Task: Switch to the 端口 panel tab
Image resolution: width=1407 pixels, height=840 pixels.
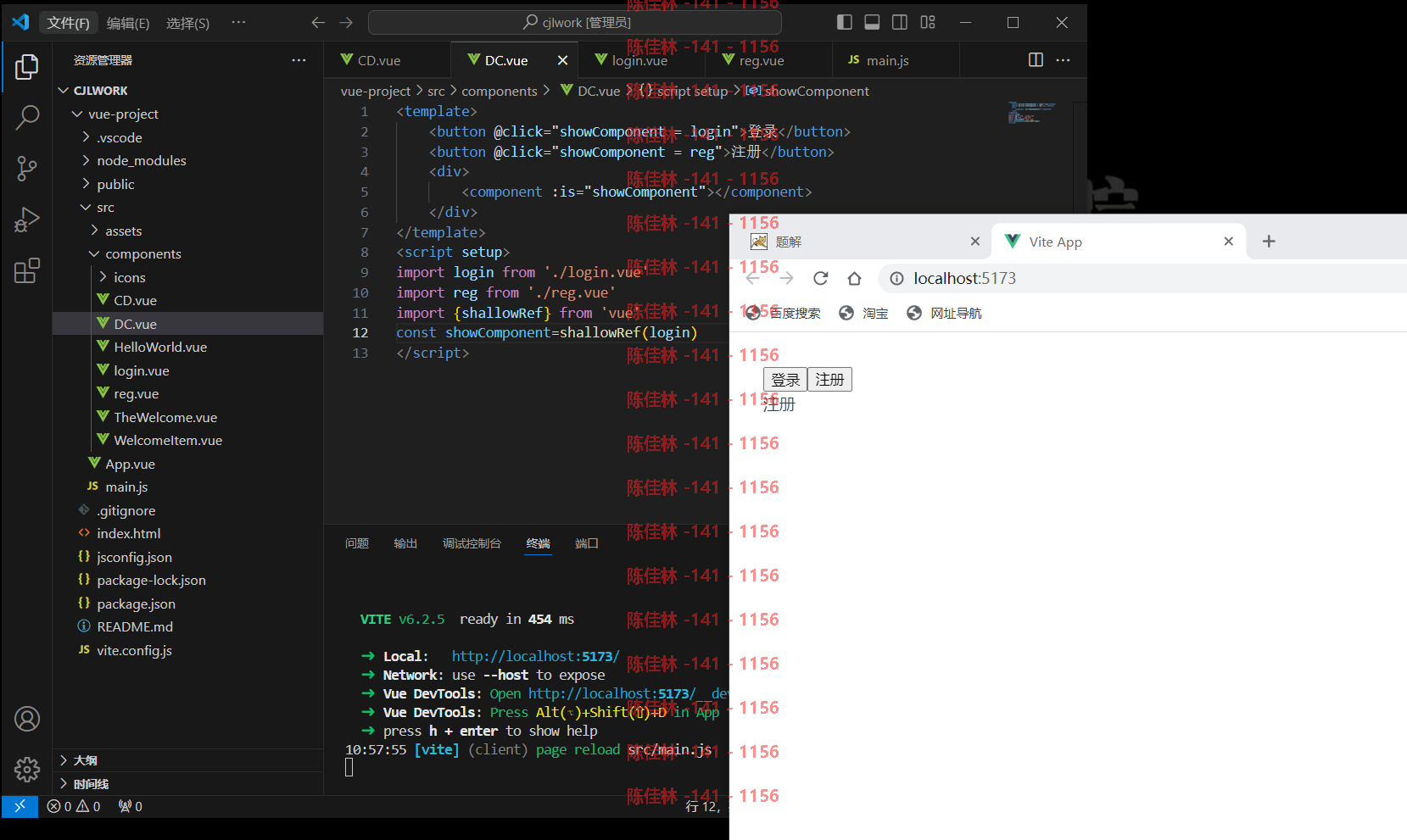Action: (587, 543)
